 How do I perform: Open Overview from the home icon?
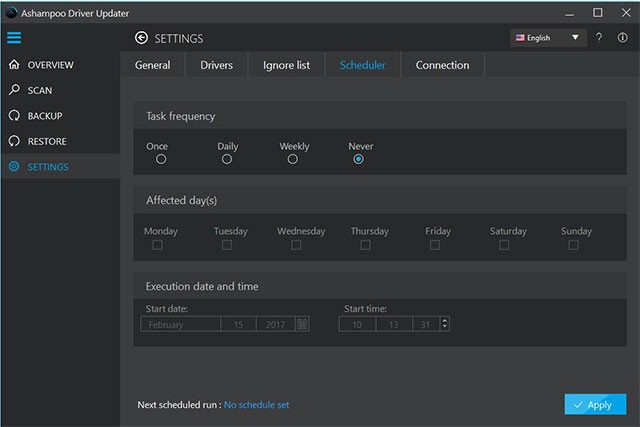click(x=14, y=65)
